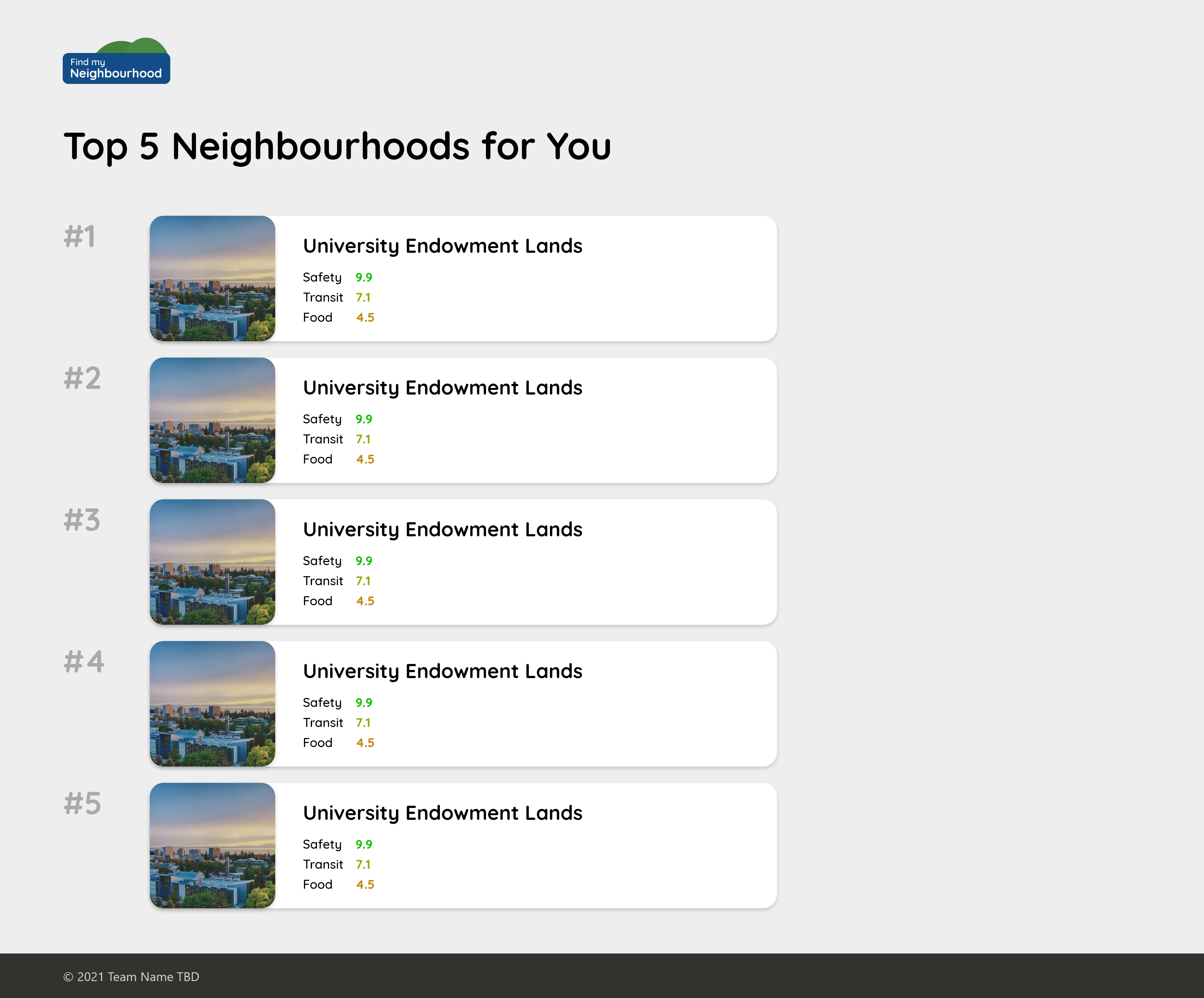The image size is (1204, 998).
Task: Open the #5 neighbourhood photo thumbnail
Action: 212,845
